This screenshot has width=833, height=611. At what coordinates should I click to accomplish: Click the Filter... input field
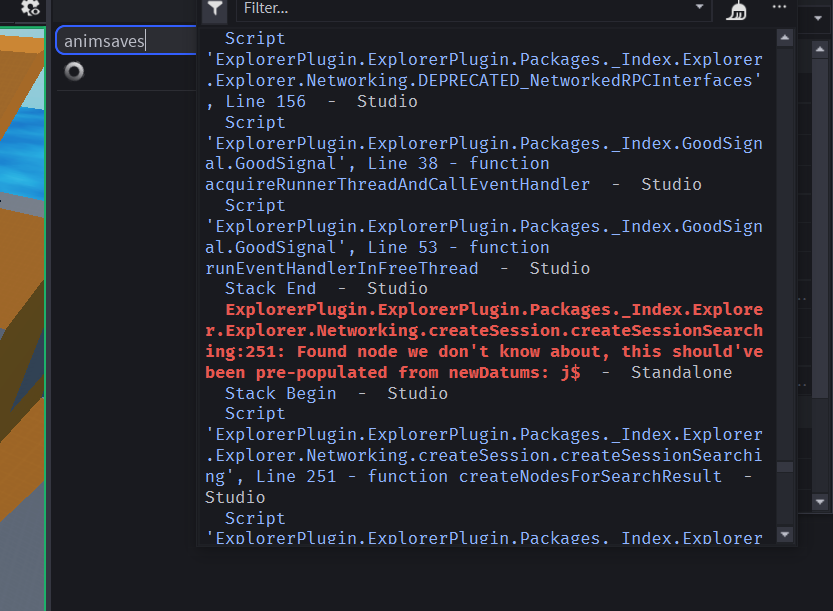pos(474,9)
